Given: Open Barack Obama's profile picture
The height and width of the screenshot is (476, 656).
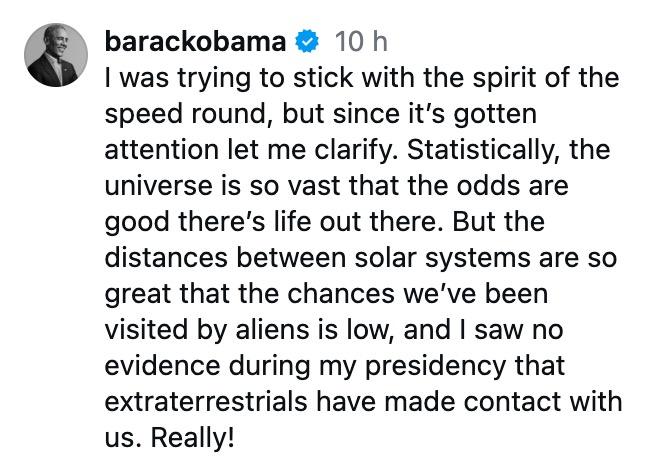Looking at the screenshot, I should pyautogui.click(x=57, y=53).
